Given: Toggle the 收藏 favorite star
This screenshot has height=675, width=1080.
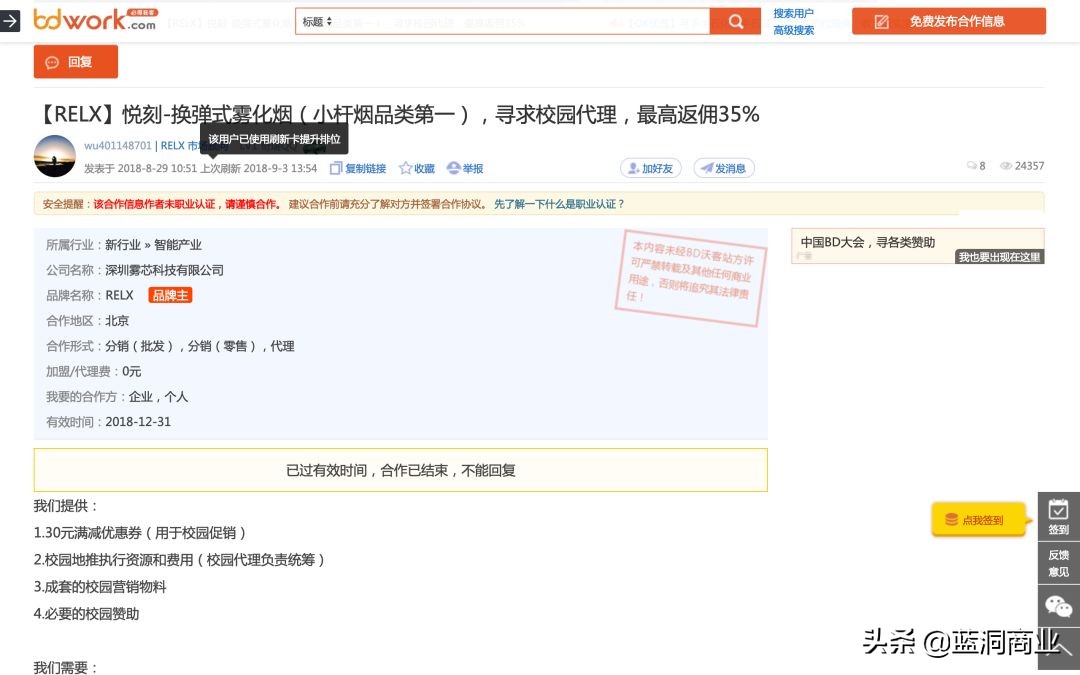Looking at the screenshot, I should tap(414, 168).
